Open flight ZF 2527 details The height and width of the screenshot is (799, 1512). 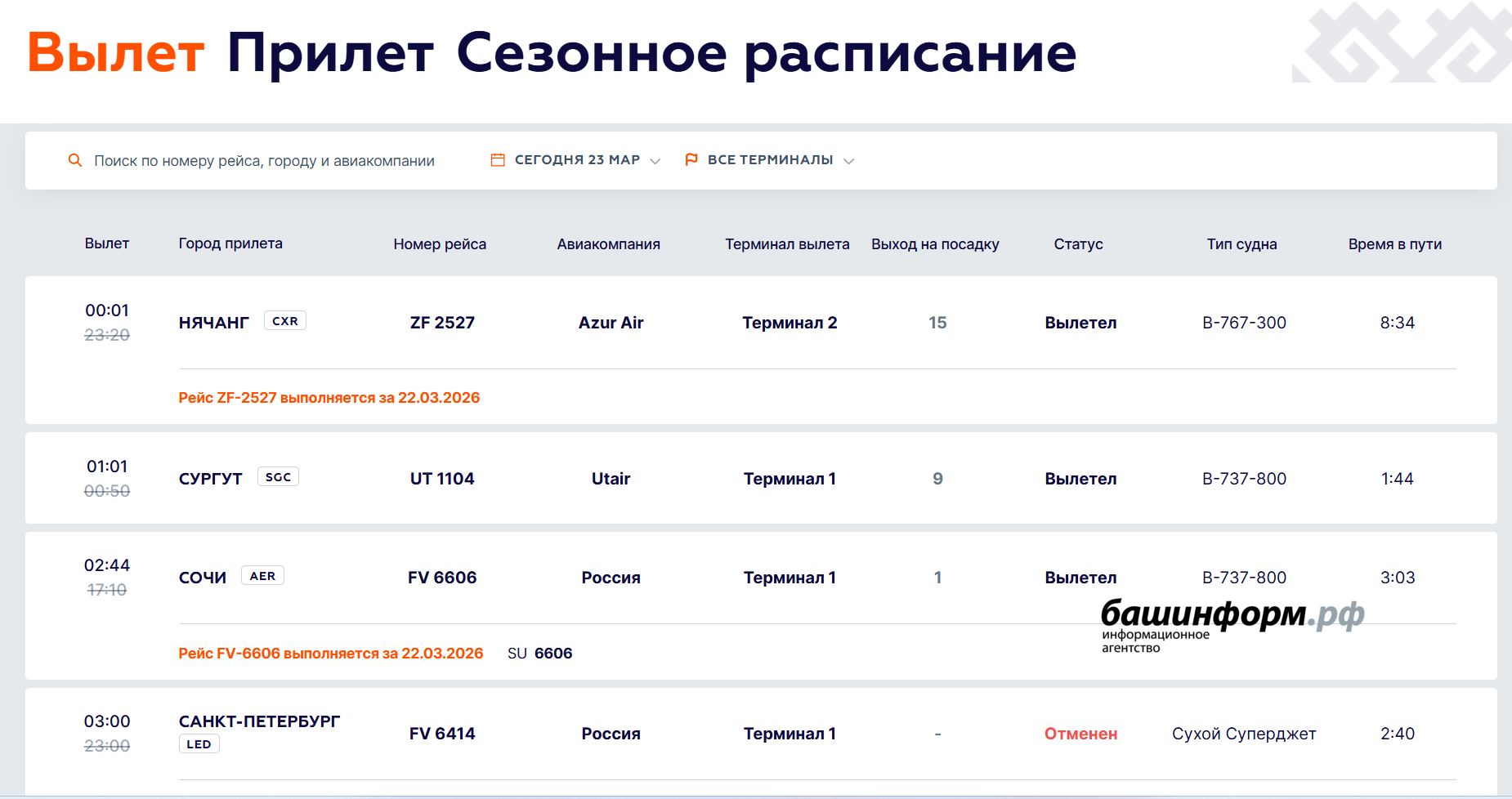(x=442, y=323)
